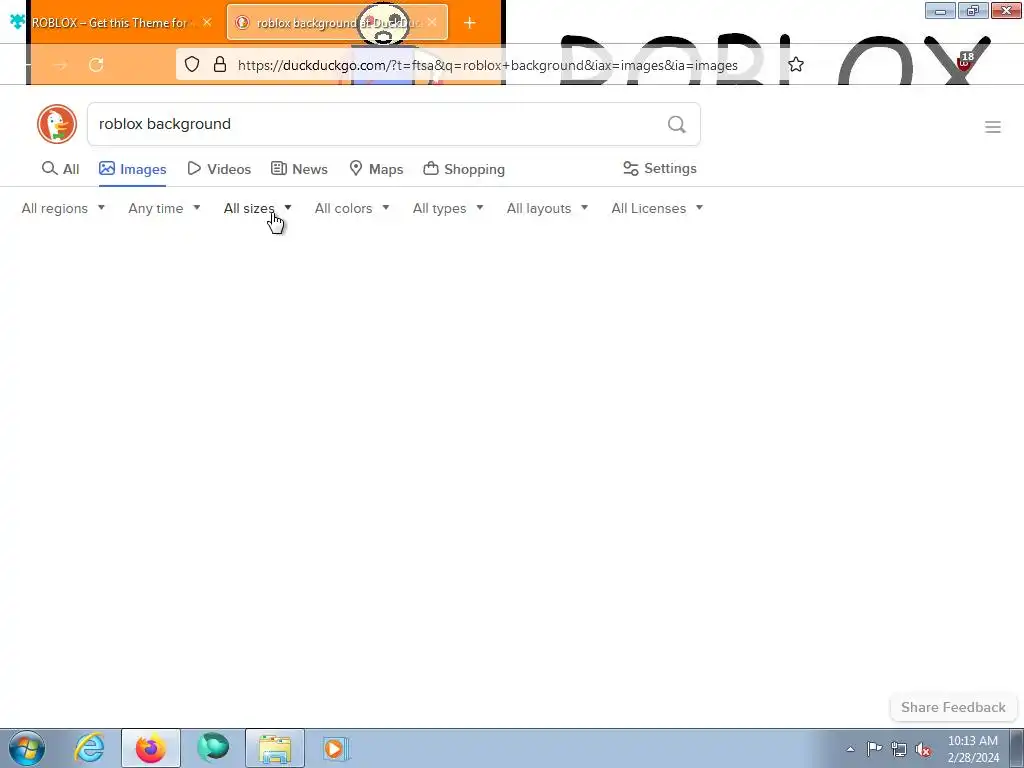Select the Images search tab

pos(133,169)
